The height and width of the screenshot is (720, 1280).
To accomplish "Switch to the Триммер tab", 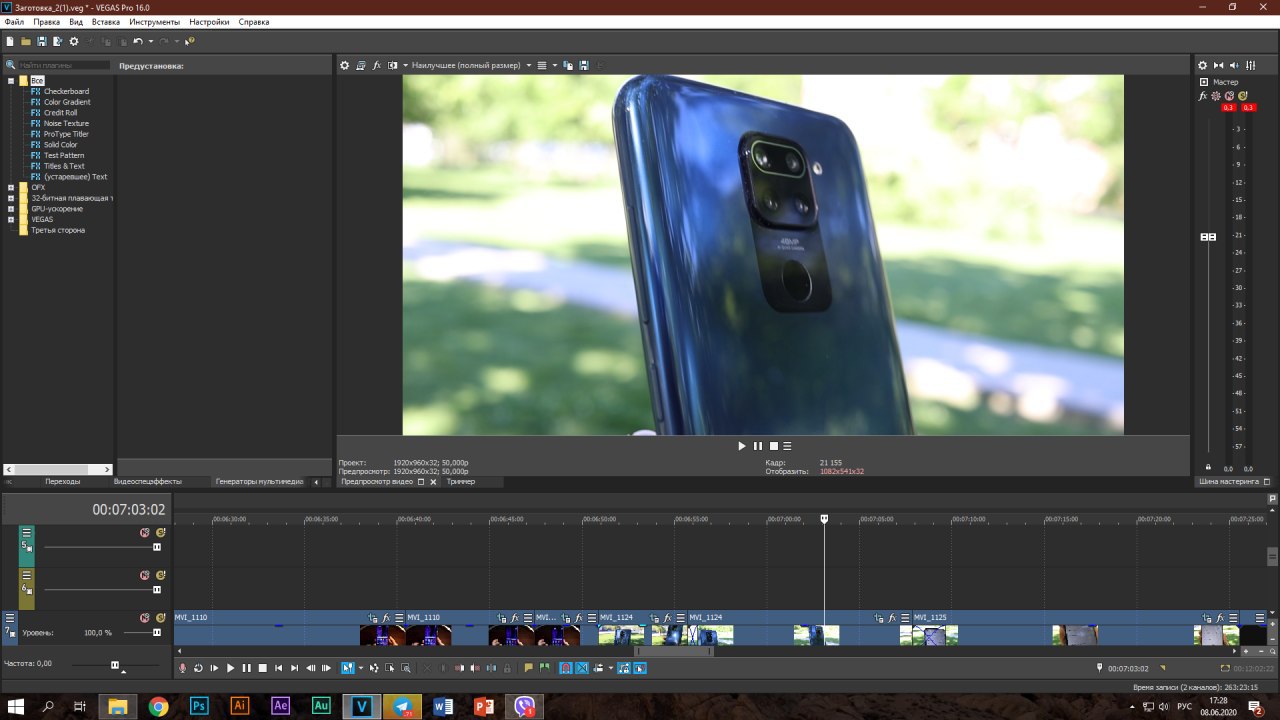I will click(461, 481).
